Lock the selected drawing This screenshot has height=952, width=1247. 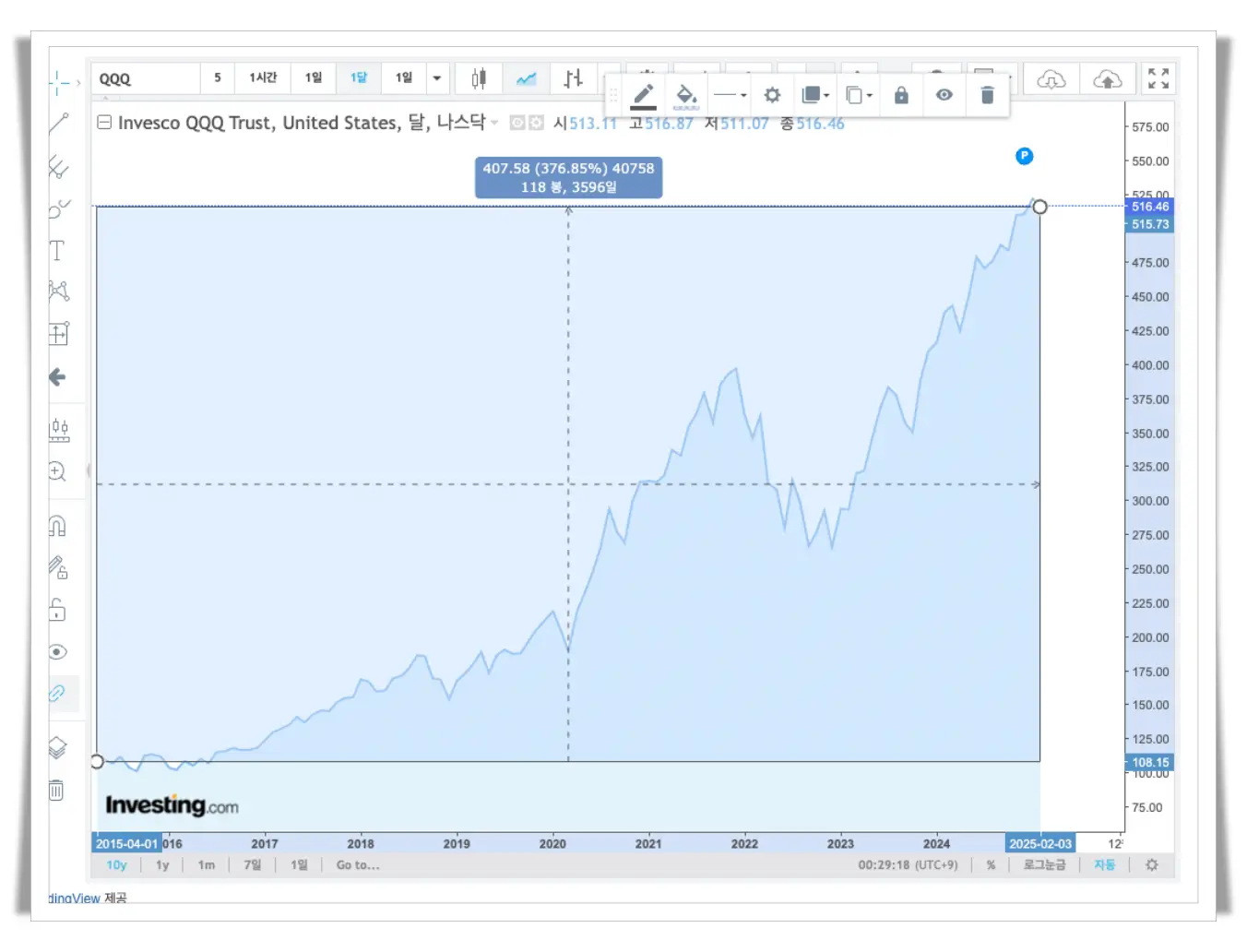coord(901,95)
